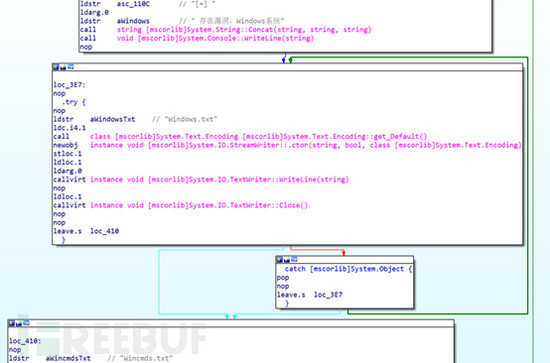Open node color picker on loc_3E7 block

tap(56, 67)
